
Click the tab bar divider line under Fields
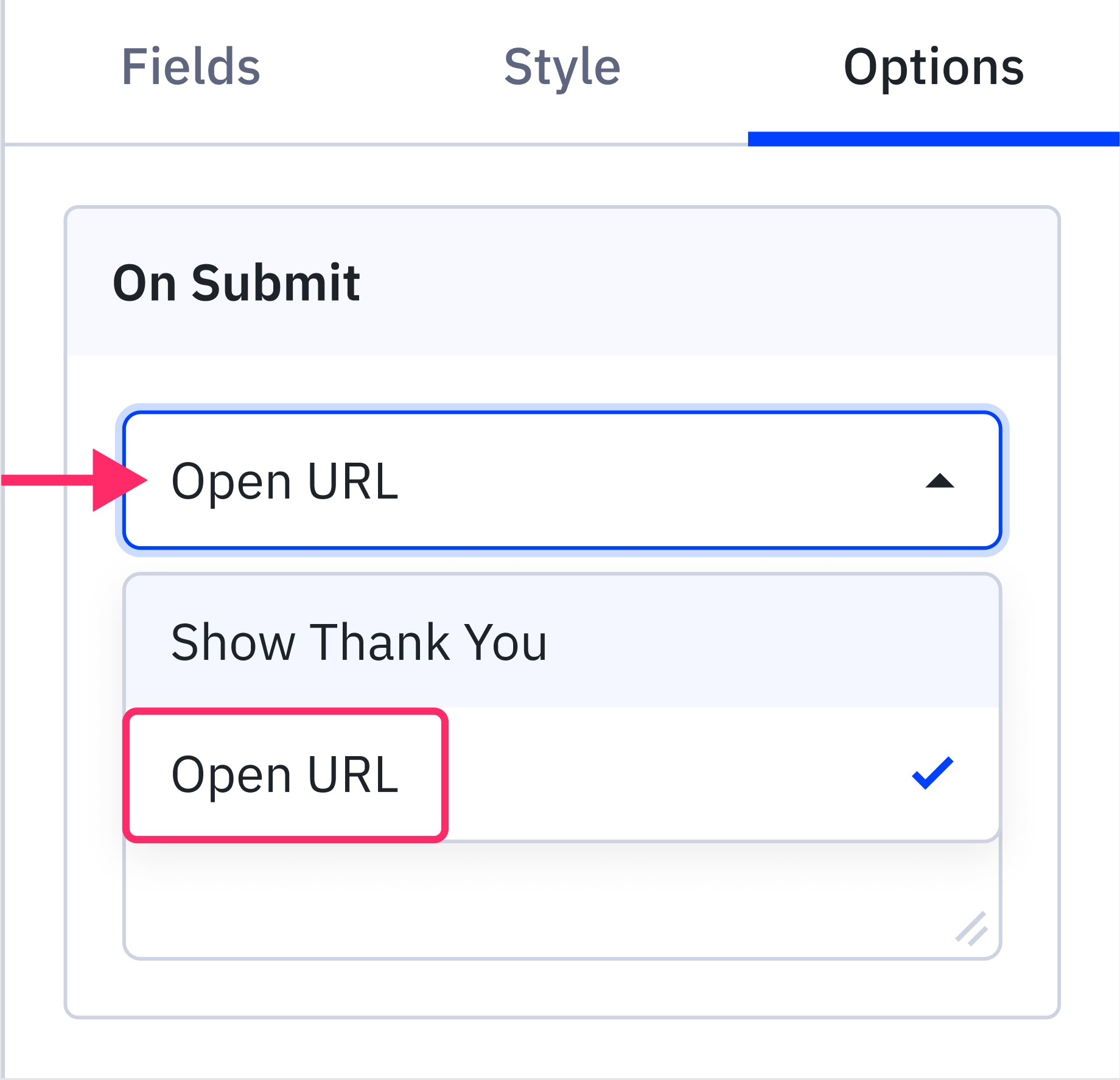point(191,145)
